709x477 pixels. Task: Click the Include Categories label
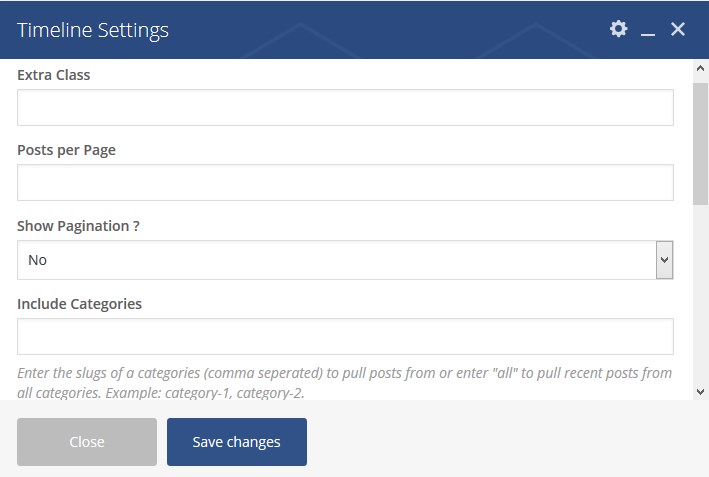tap(80, 303)
